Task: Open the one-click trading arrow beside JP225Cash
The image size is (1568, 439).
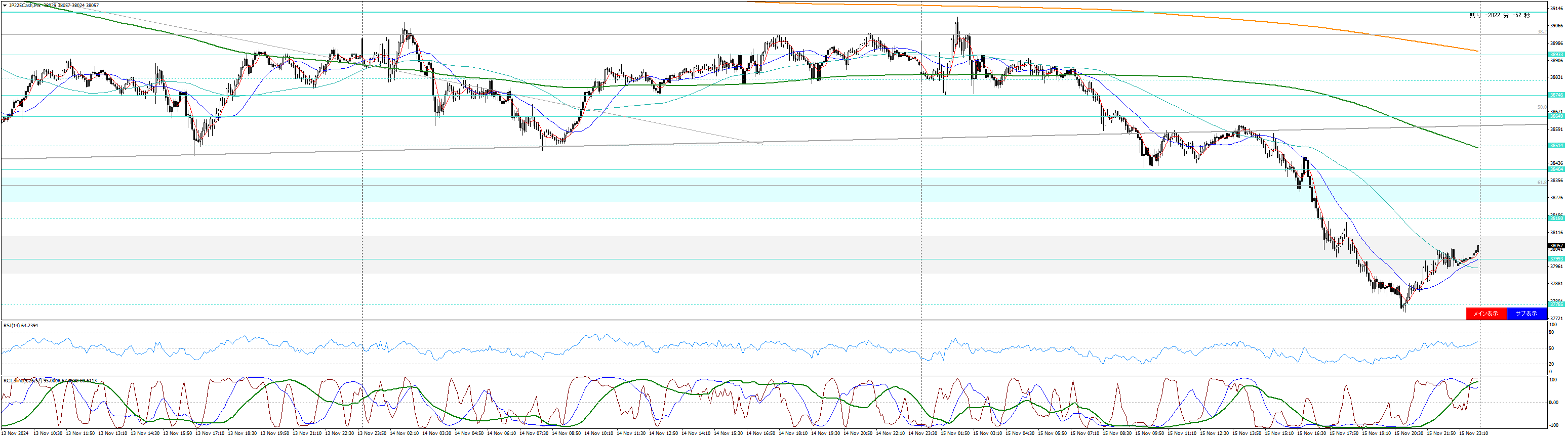Action: 5,6
